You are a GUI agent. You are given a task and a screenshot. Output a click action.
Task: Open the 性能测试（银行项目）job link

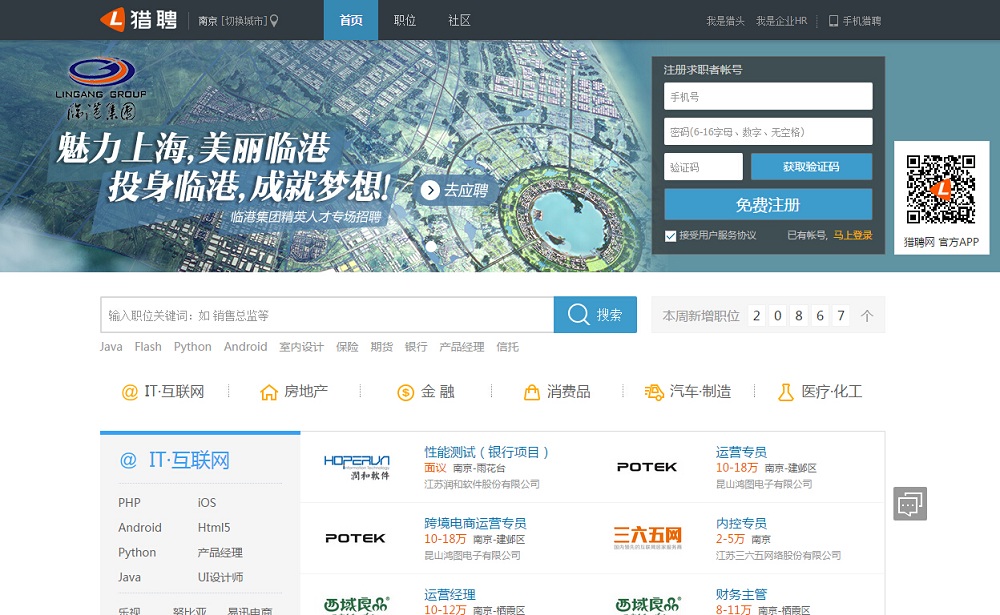pyautogui.click(x=487, y=452)
